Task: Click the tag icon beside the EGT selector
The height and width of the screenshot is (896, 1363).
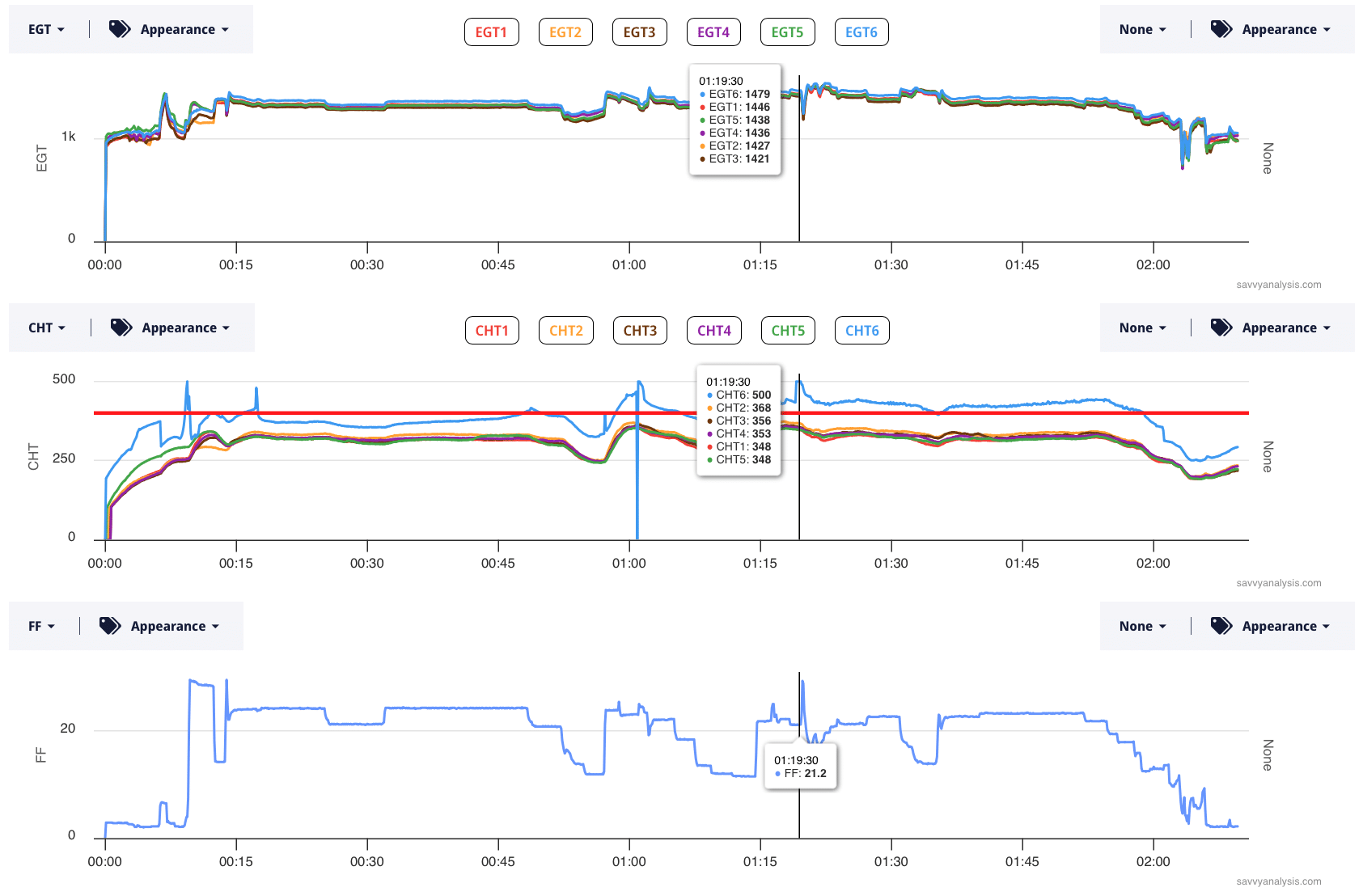Action: pos(120,29)
